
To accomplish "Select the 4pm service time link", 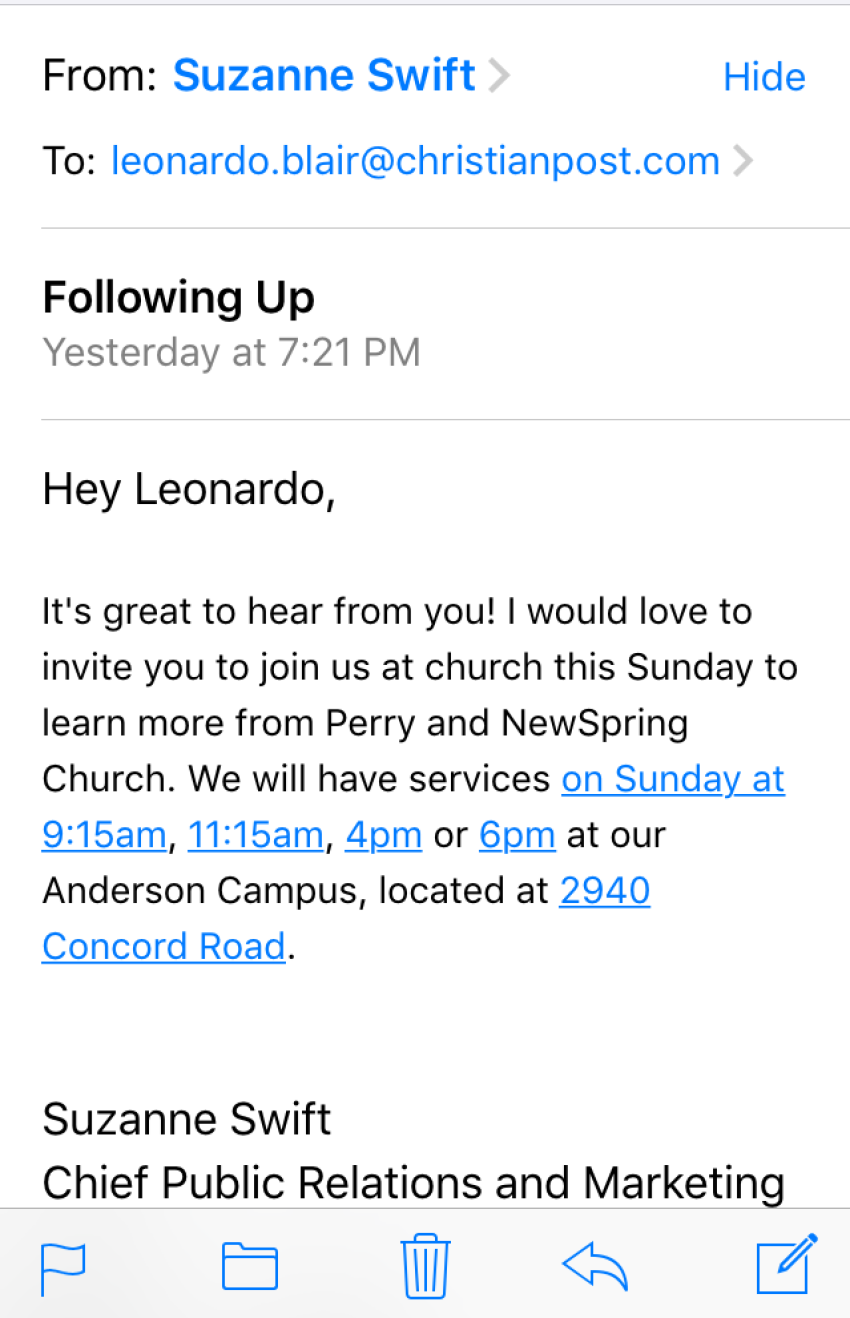I will pos(383,835).
